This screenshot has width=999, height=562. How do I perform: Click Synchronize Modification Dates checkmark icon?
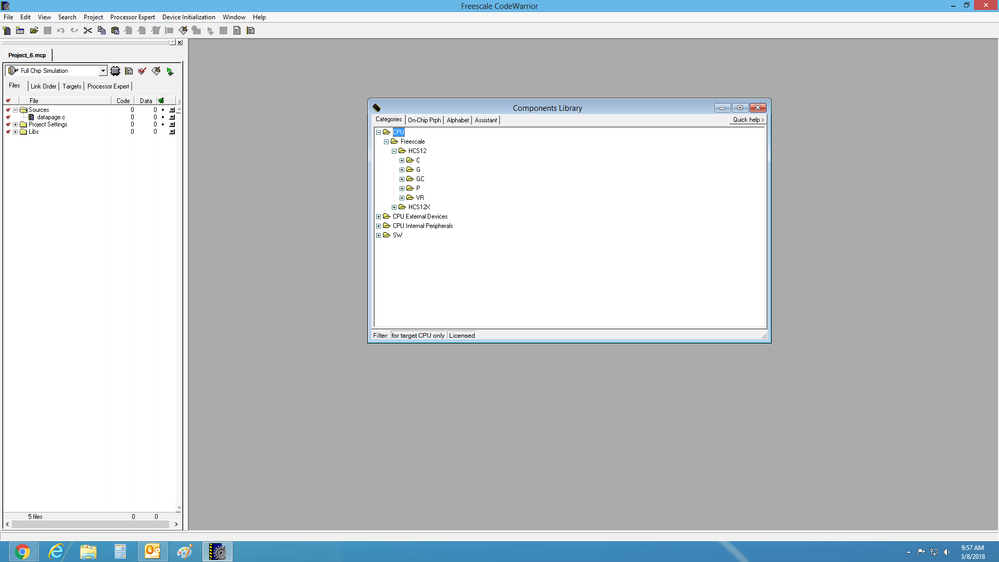click(x=142, y=71)
